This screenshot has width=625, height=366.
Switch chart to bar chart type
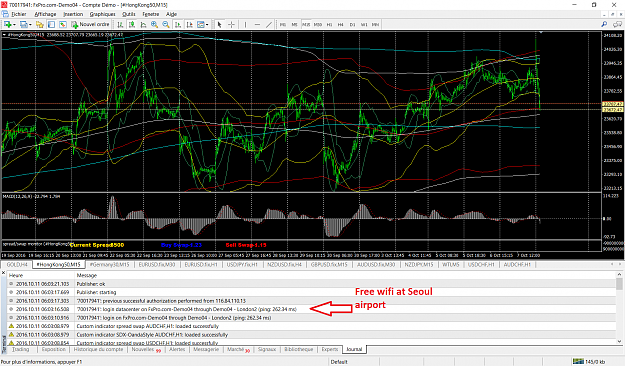pos(120,25)
